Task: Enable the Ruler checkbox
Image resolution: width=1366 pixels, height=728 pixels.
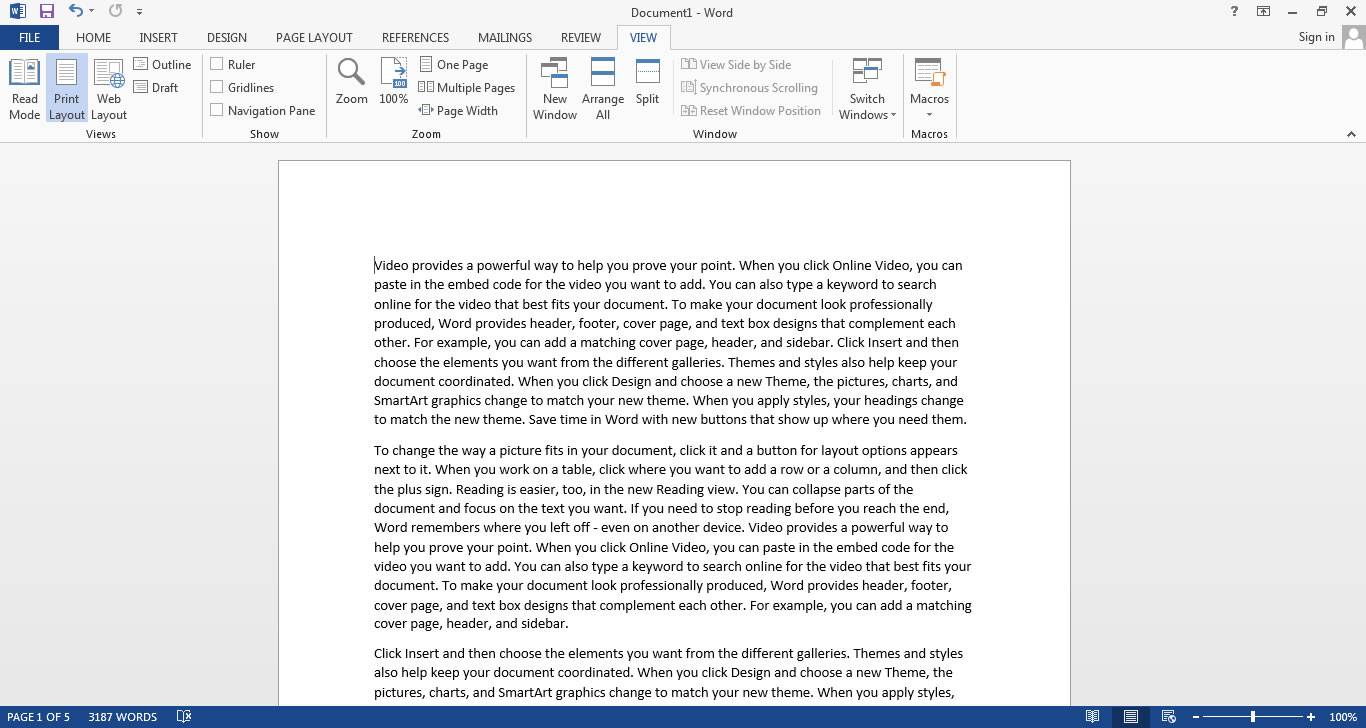Action: [216, 63]
